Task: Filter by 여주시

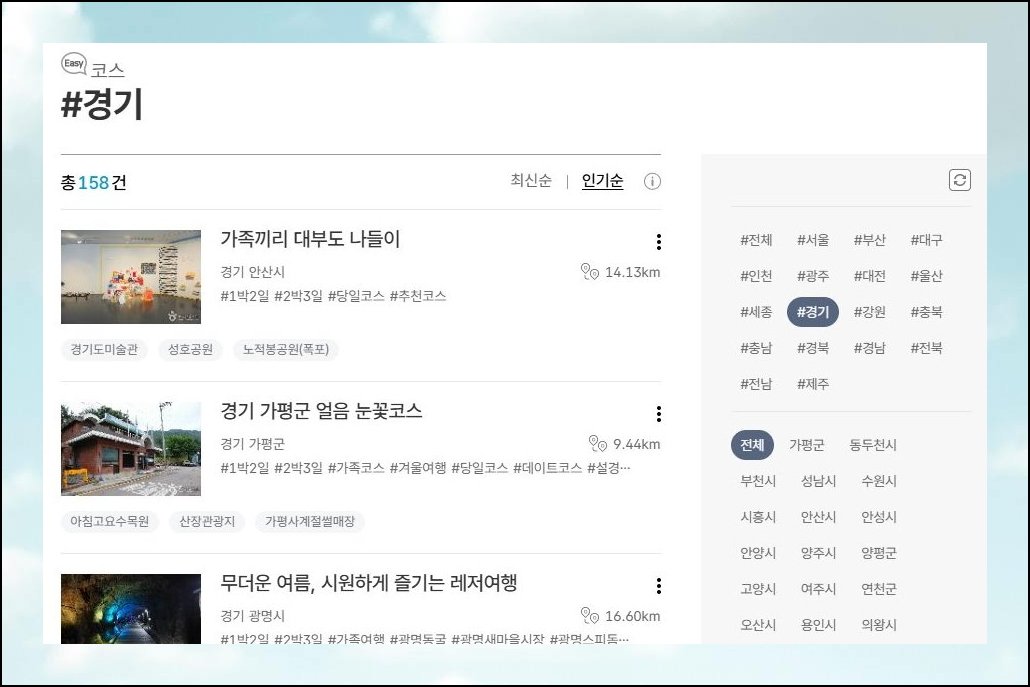Action: tap(818, 589)
